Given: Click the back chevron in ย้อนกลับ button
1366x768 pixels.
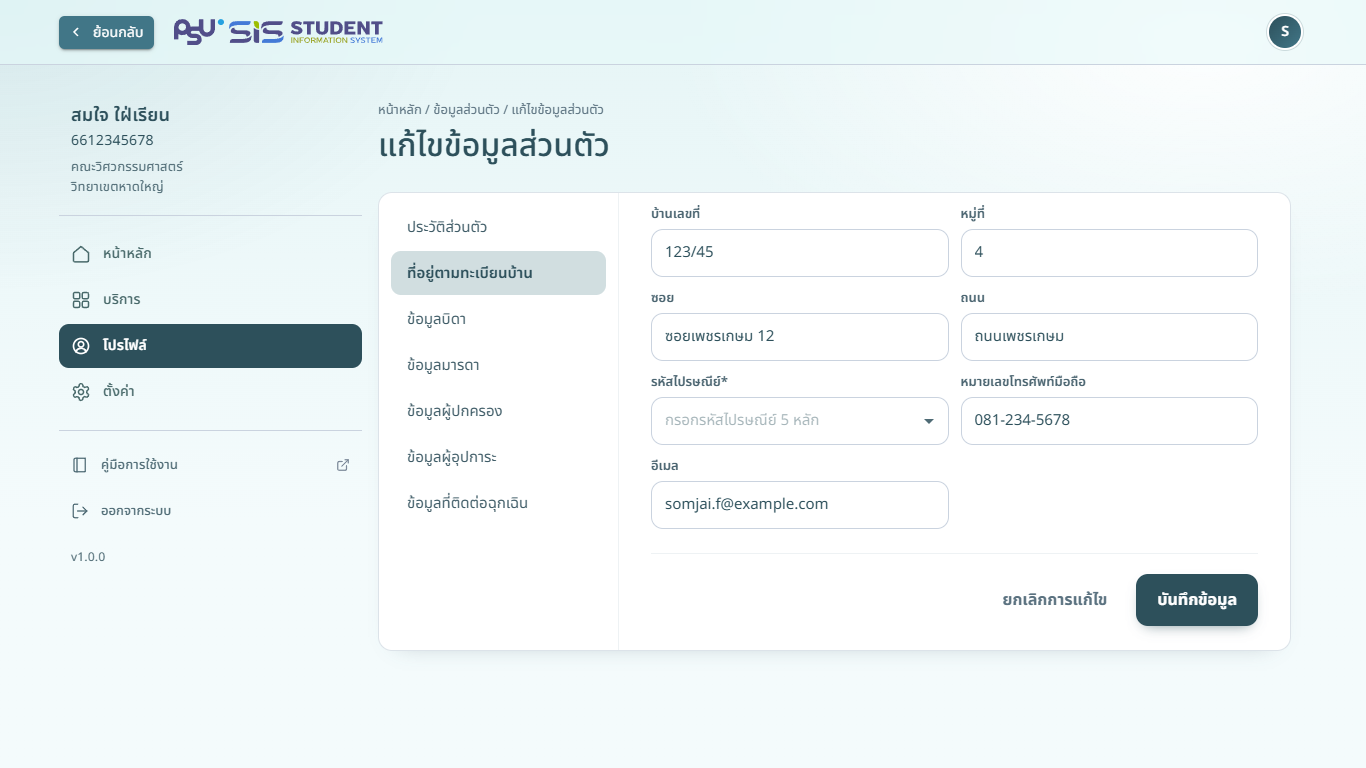Looking at the screenshot, I should pos(75,32).
